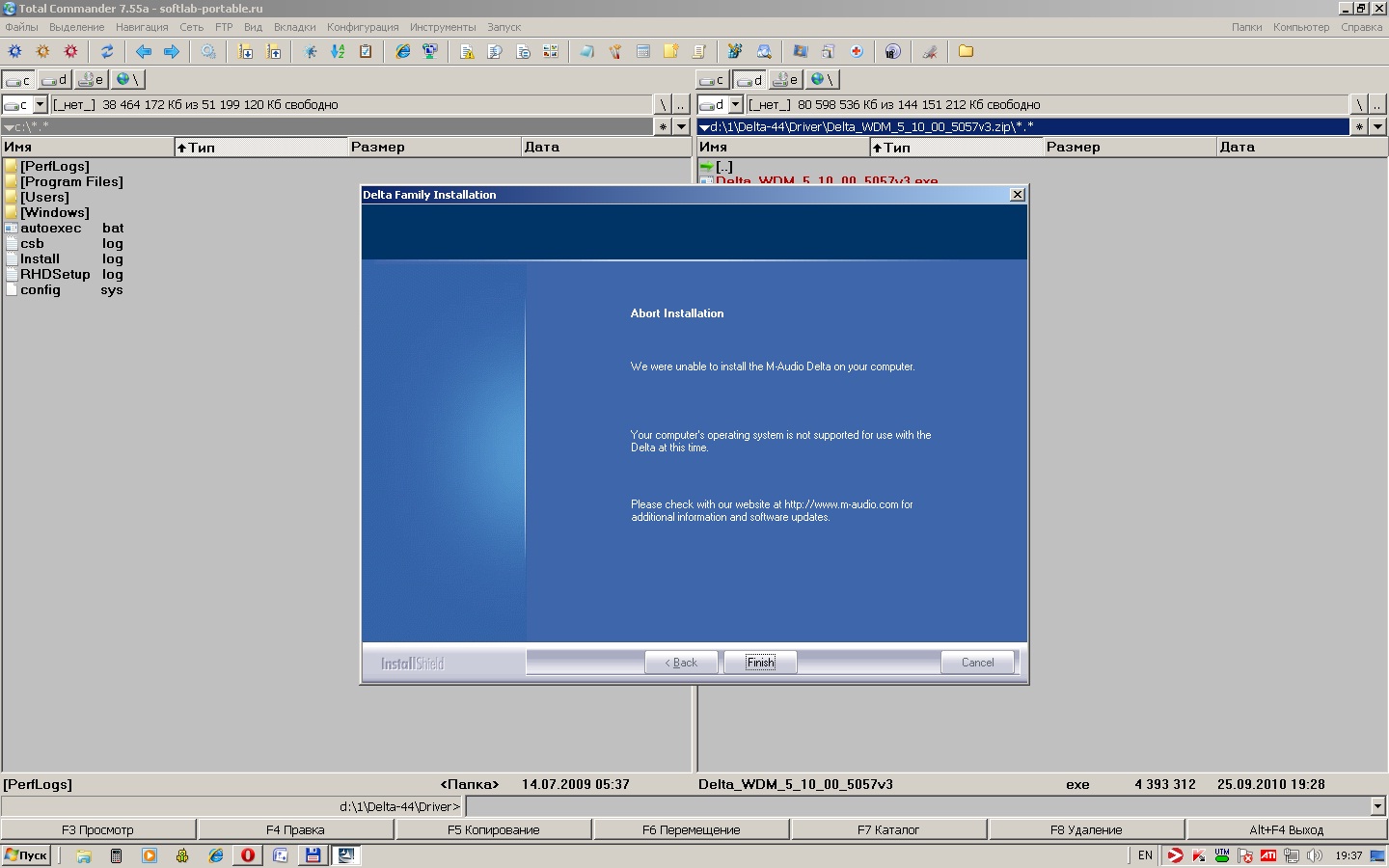
Task: Open left panel drive dropdown
Action: [x=41, y=104]
